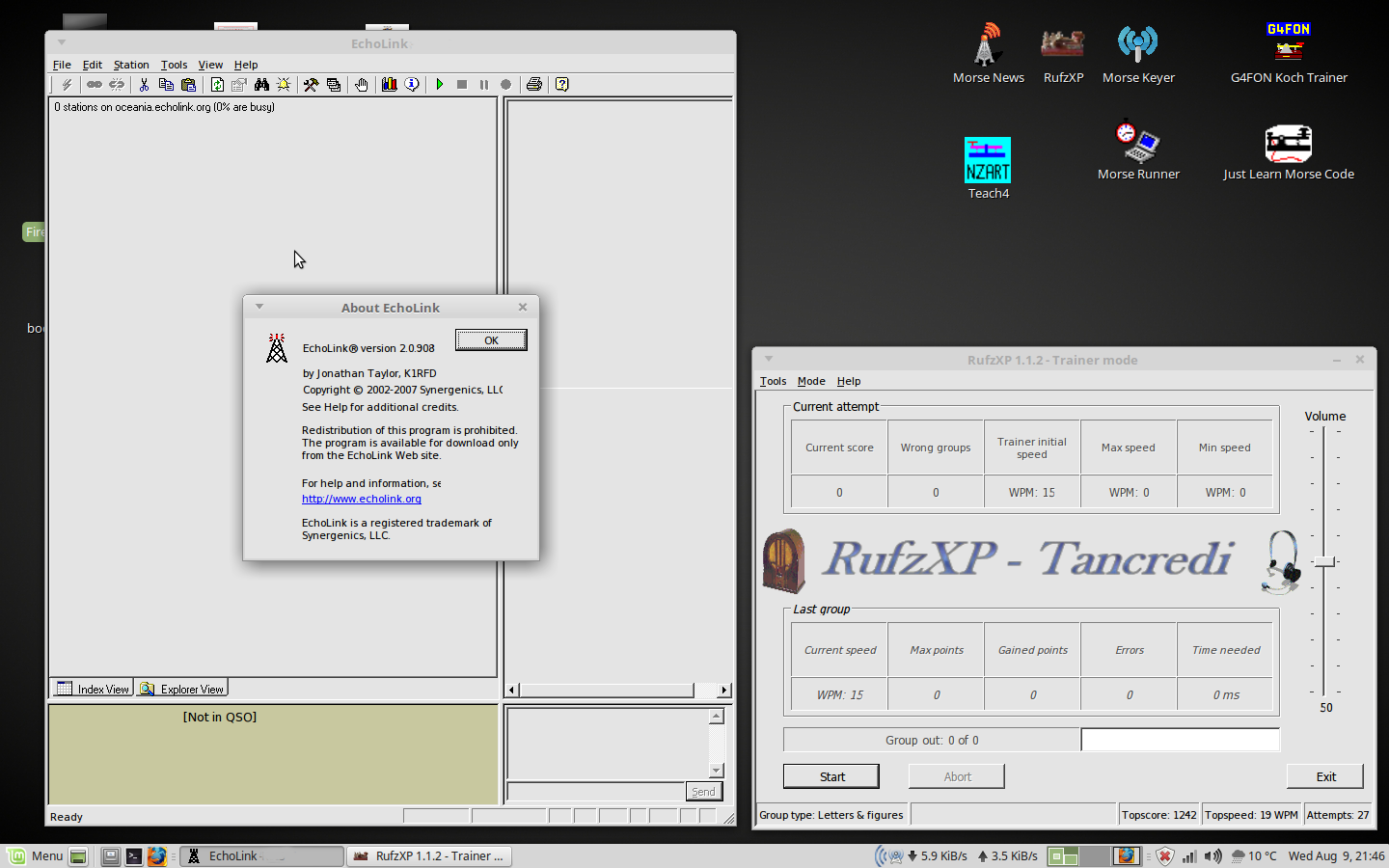The image size is (1389, 868).
Task: Click the Refresh station list icon
Action: tap(217, 85)
